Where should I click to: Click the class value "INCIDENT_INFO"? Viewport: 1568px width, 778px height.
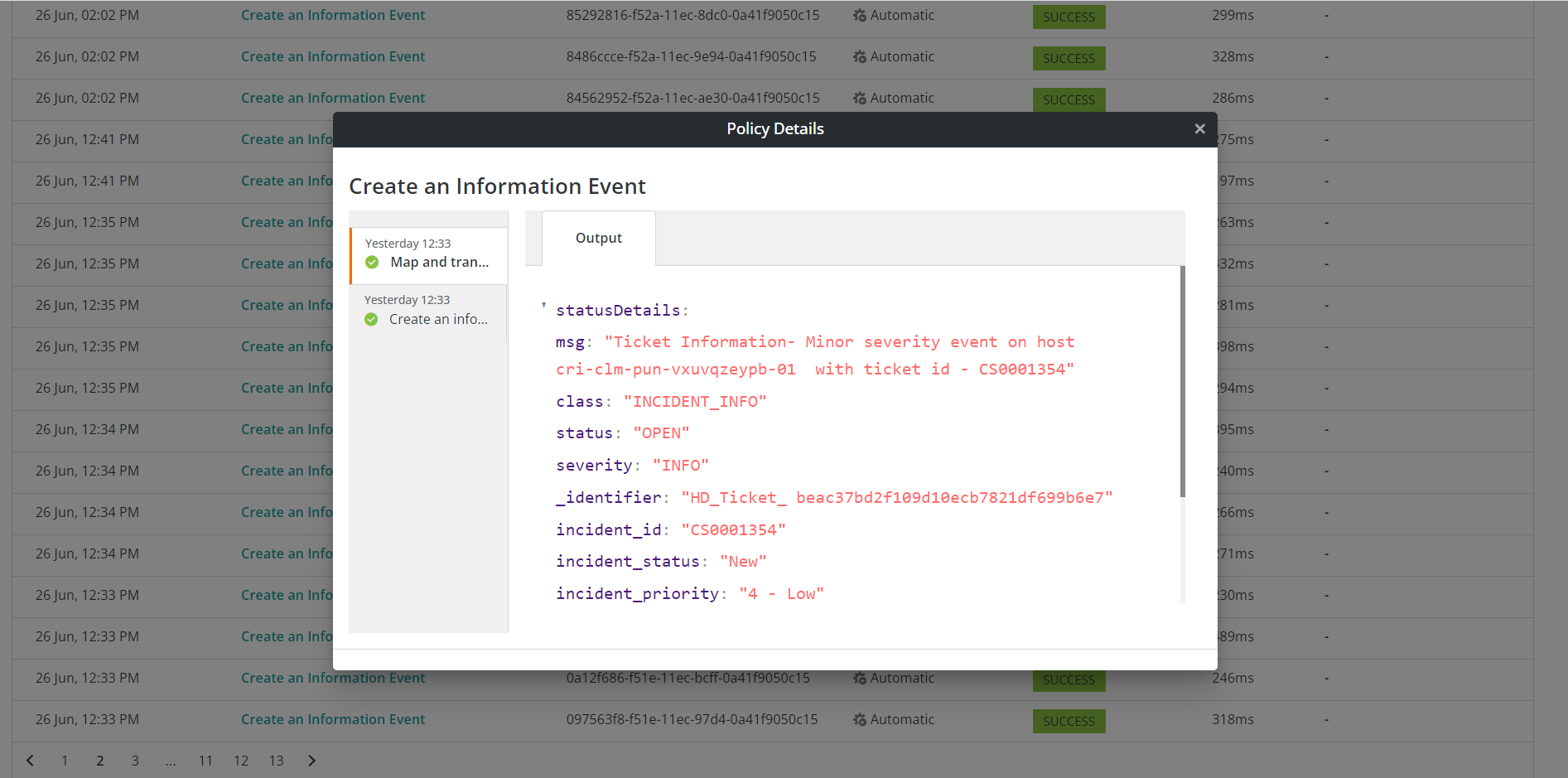695,402
